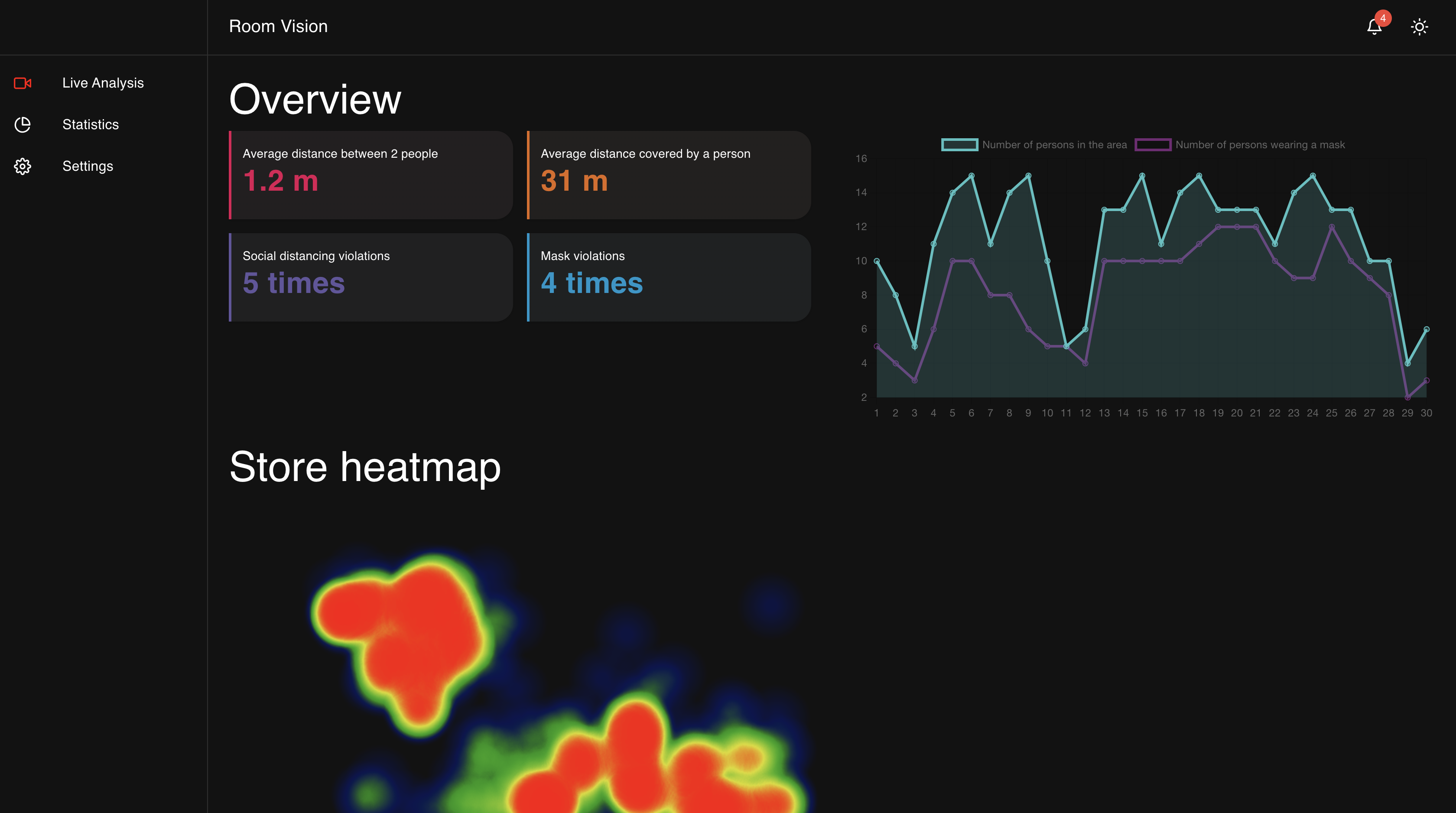
Task: Toggle light theme with sun icon
Action: click(1419, 27)
